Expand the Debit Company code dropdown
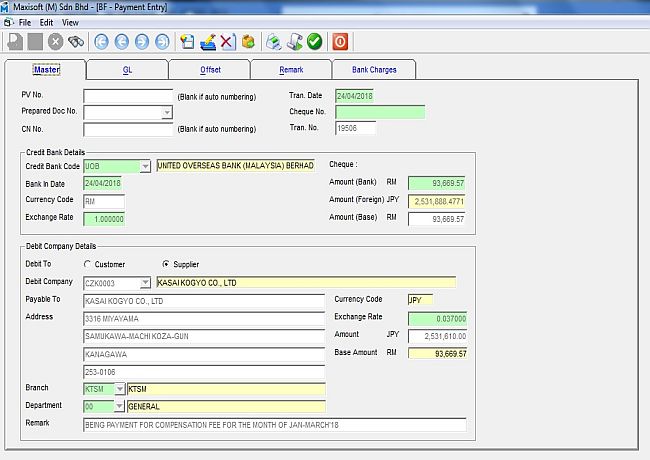 [146, 283]
